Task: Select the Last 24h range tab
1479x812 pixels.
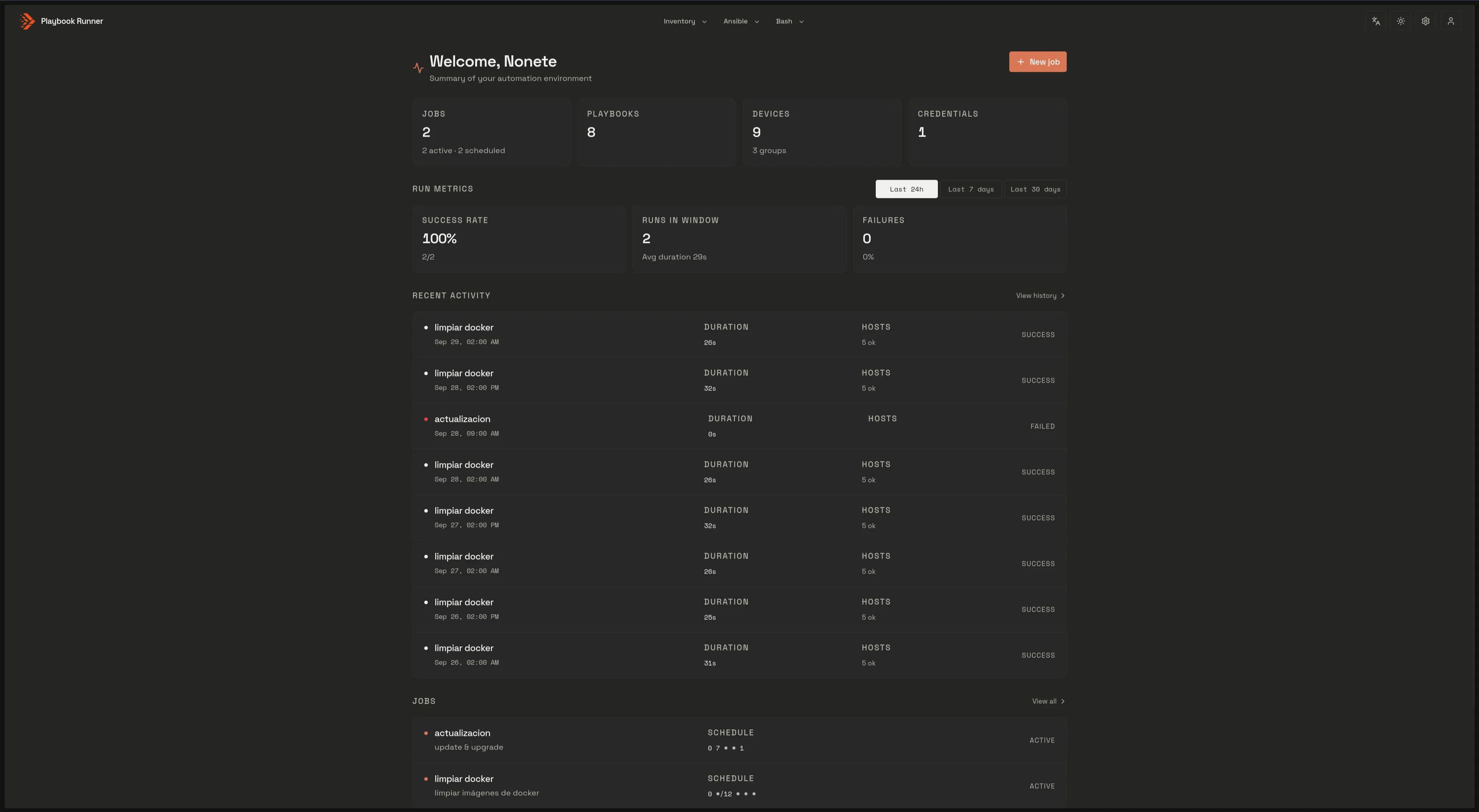Action: (x=906, y=189)
